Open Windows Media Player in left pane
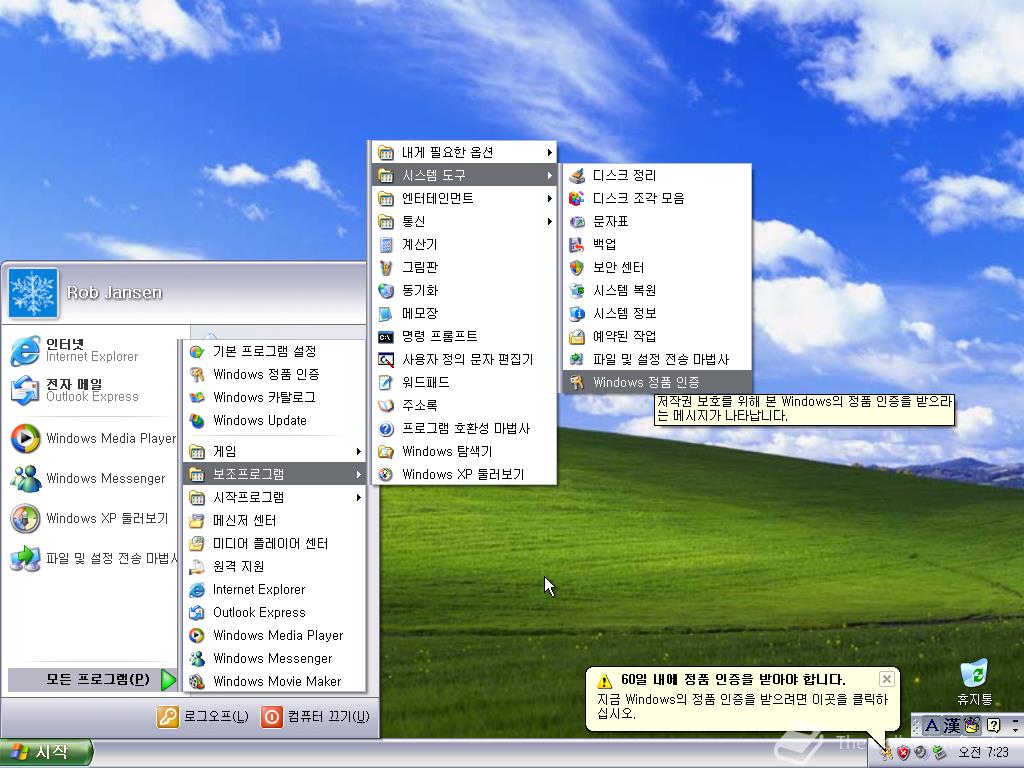The image size is (1024, 768). [91, 438]
